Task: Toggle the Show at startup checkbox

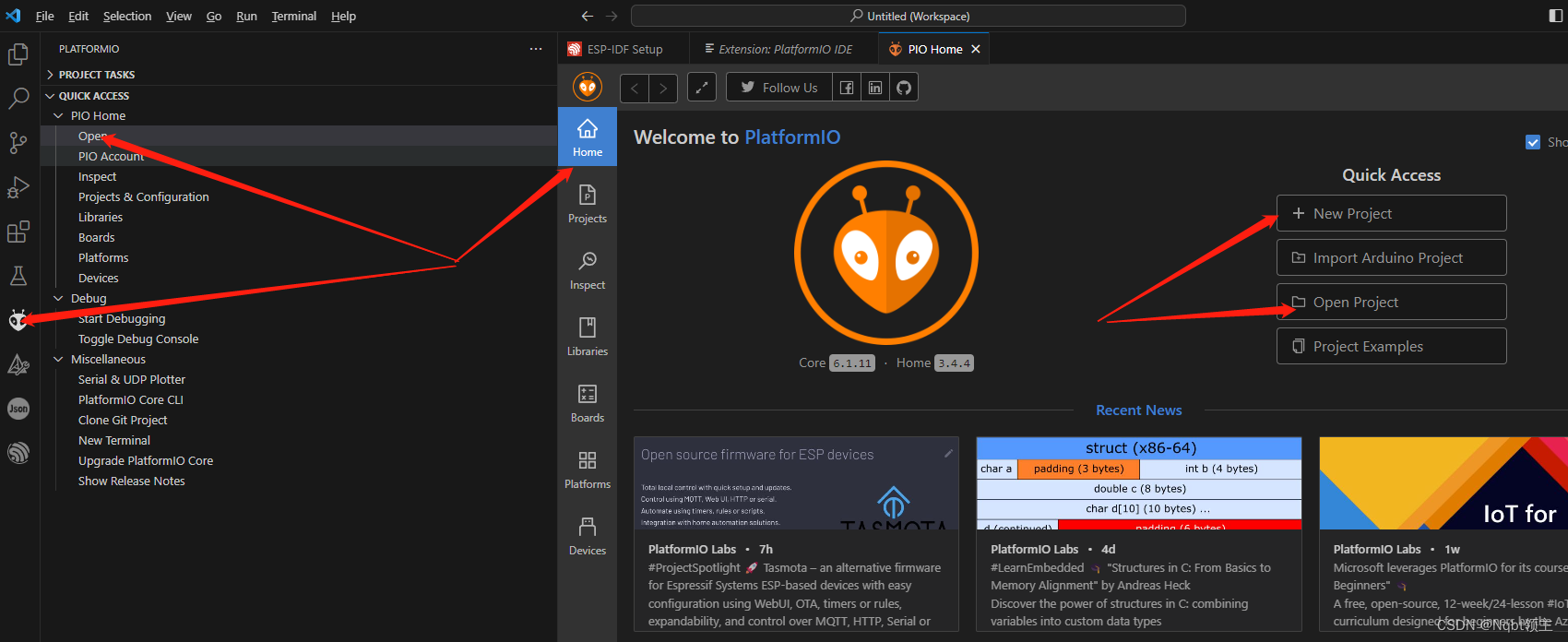Action: [1533, 142]
